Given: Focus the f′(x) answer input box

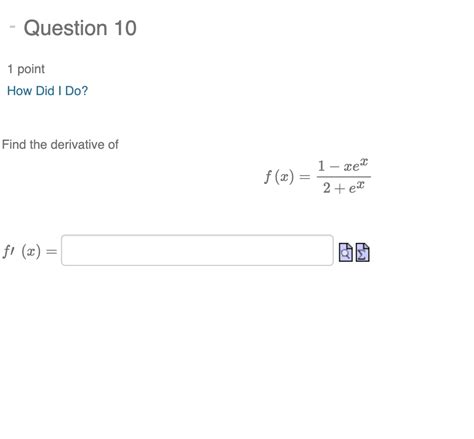Looking at the screenshot, I should coord(197,250).
